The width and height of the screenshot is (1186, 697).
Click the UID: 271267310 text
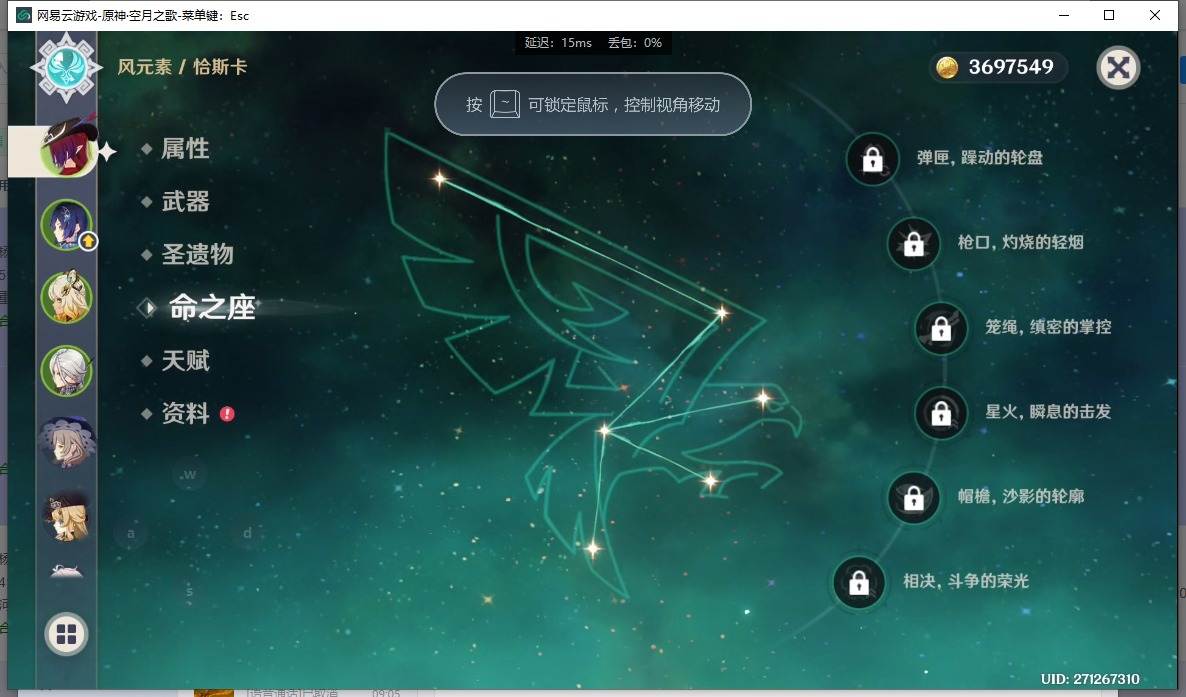(1089, 679)
